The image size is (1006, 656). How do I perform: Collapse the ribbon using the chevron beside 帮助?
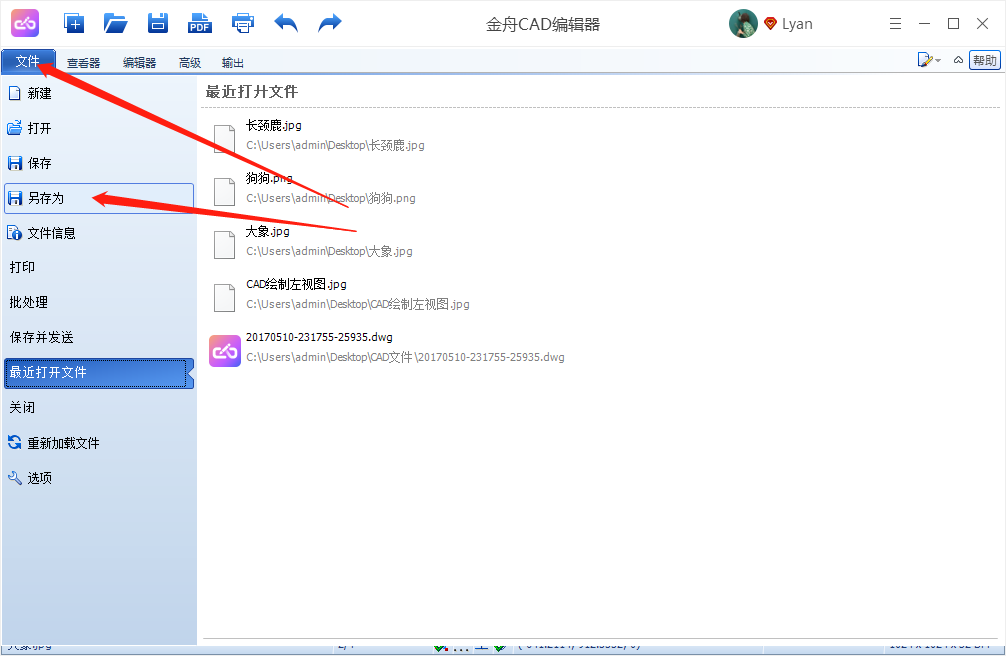point(959,59)
